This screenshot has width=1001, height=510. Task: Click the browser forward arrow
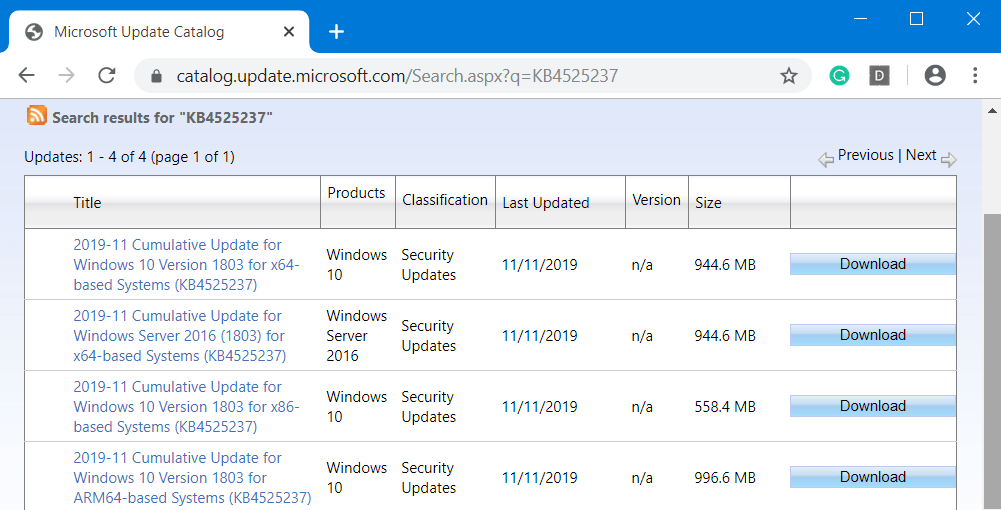[66, 75]
